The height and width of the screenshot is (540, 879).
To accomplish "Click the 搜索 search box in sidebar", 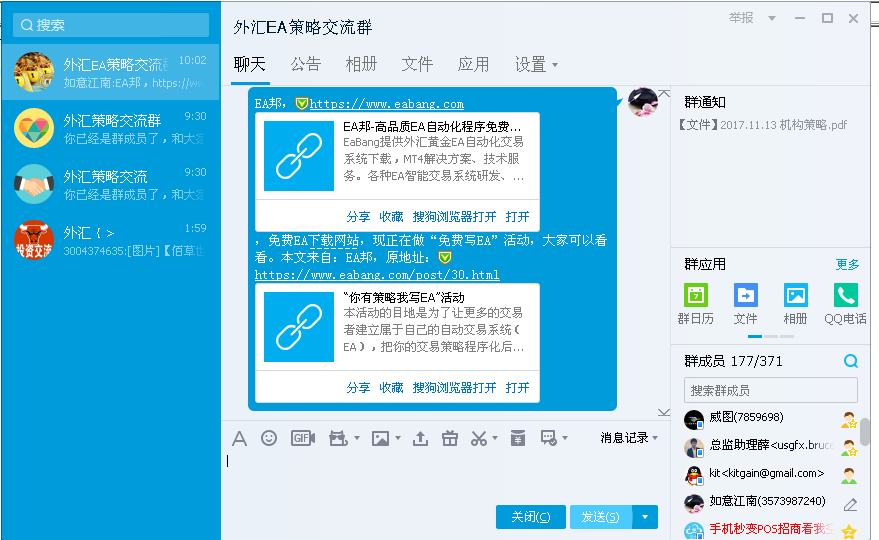I will (x=111, y=25).
